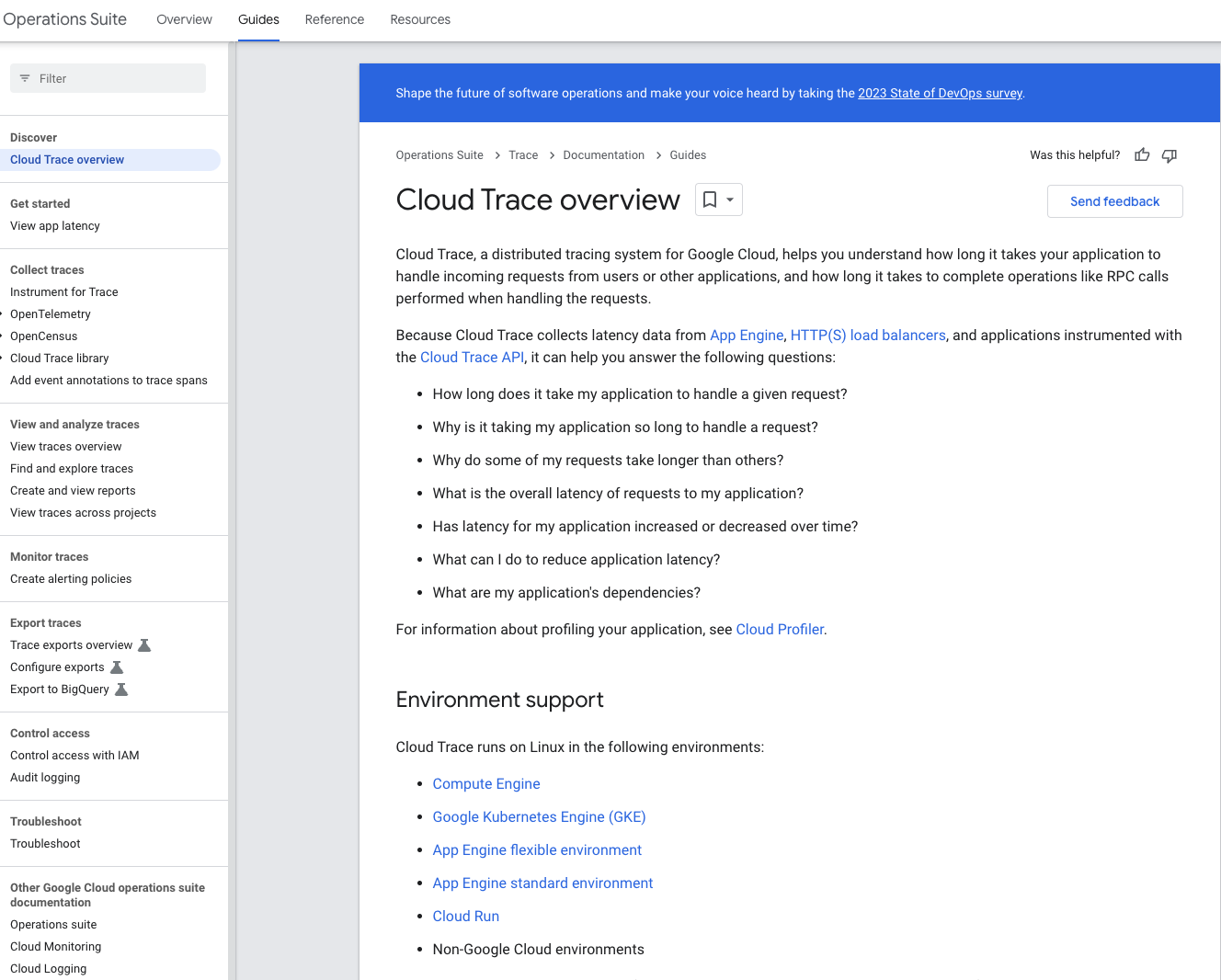Follow the App Engine link in the paragraph
The height and width of the screenshot is (980, 1221).
[x=747, y=336]
